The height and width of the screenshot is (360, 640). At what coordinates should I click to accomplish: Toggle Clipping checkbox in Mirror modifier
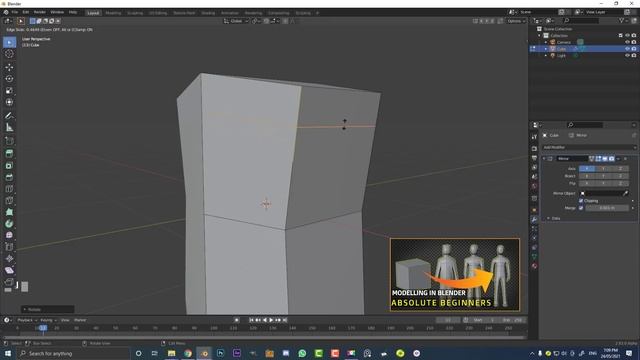(x=581, y=201)
